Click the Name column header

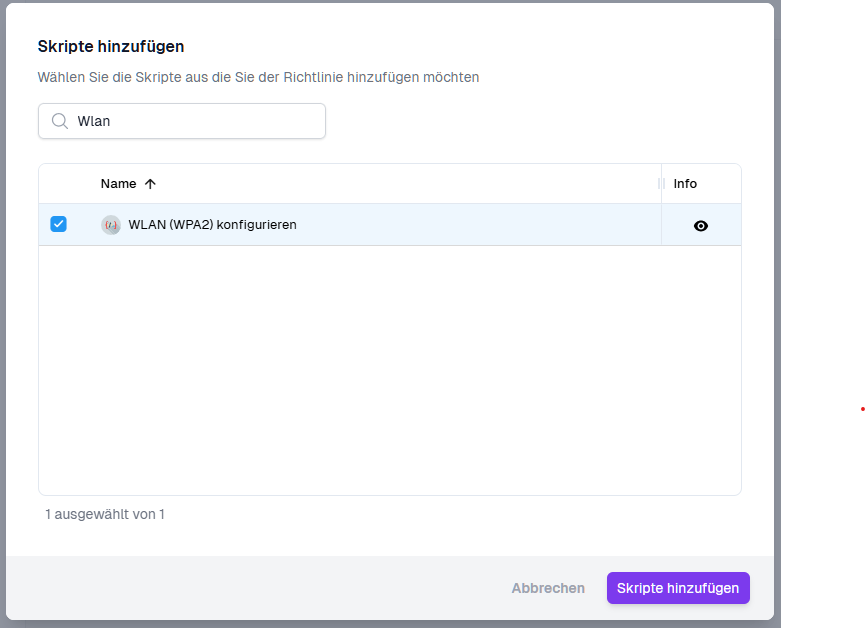pyautogui.click(x=118, y=184)
